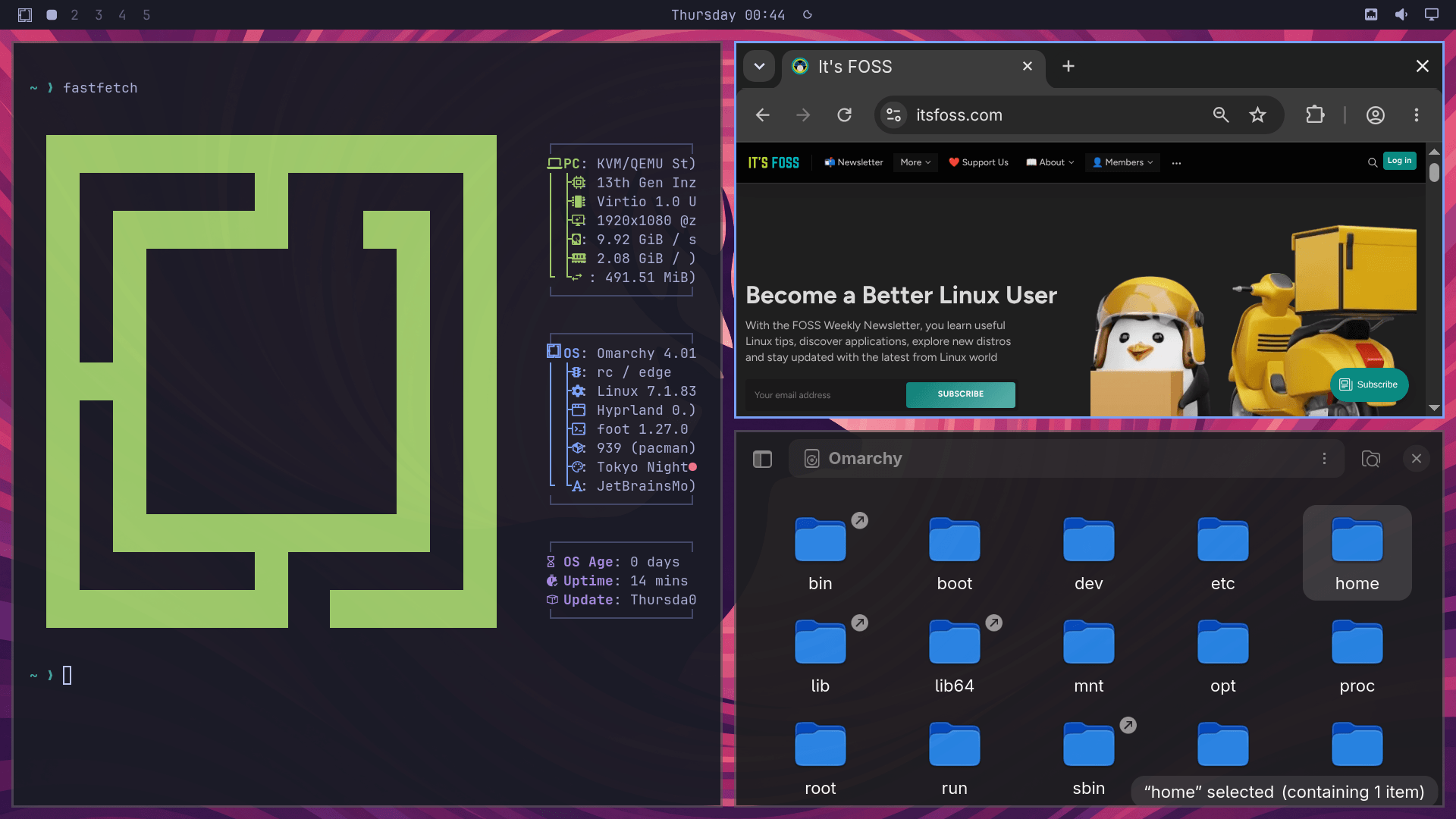Click the tray icon left of volume

pos(1371,14)
